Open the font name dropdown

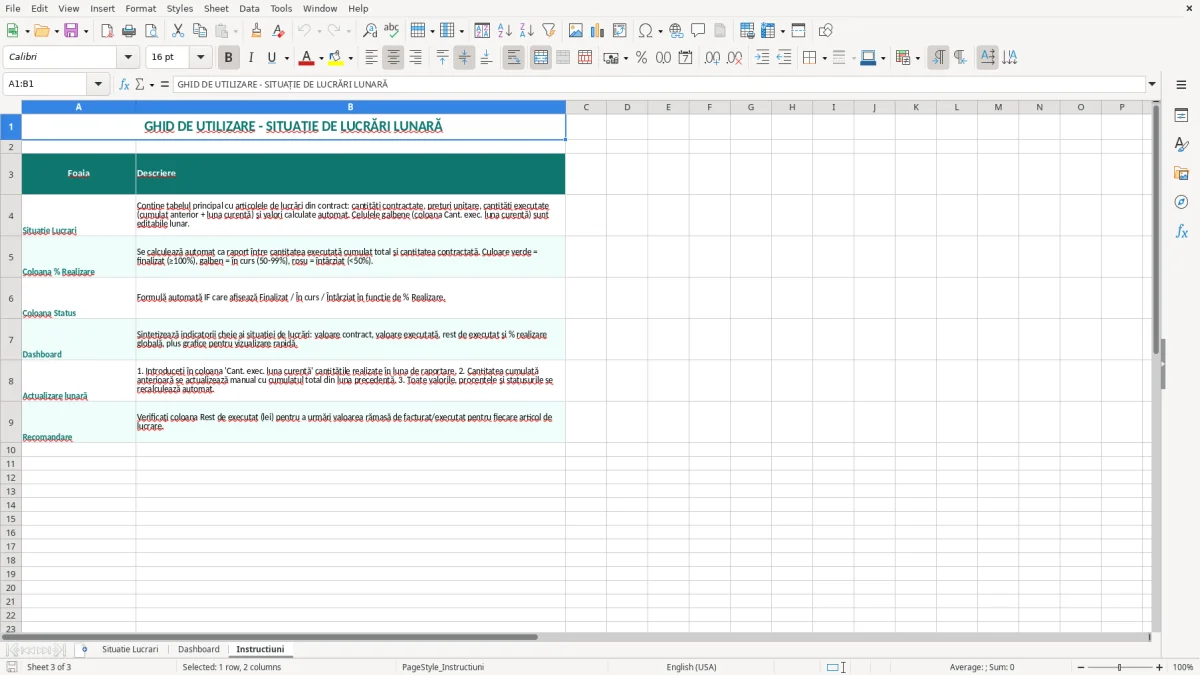[x=128, y=58]
